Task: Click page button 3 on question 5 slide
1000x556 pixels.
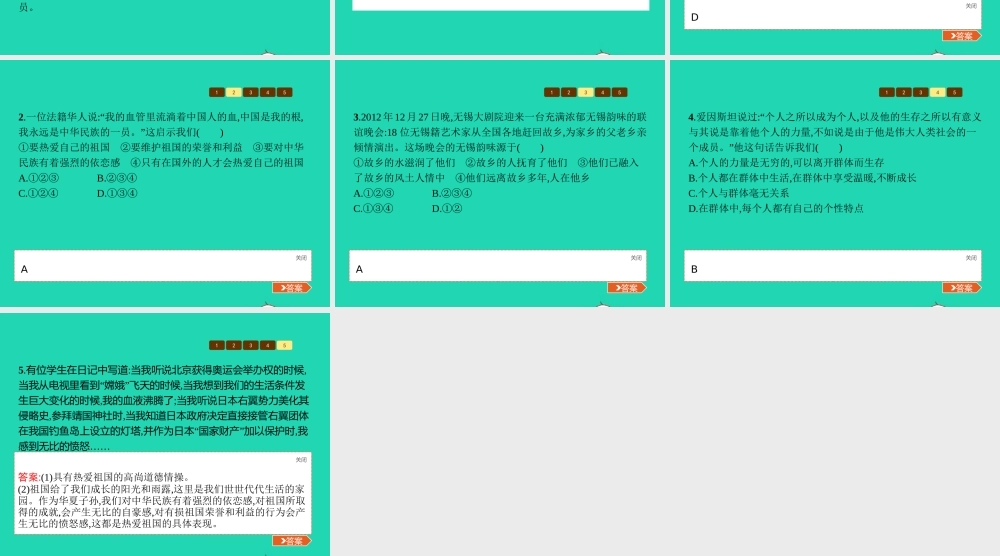Action: pos(251,346)
